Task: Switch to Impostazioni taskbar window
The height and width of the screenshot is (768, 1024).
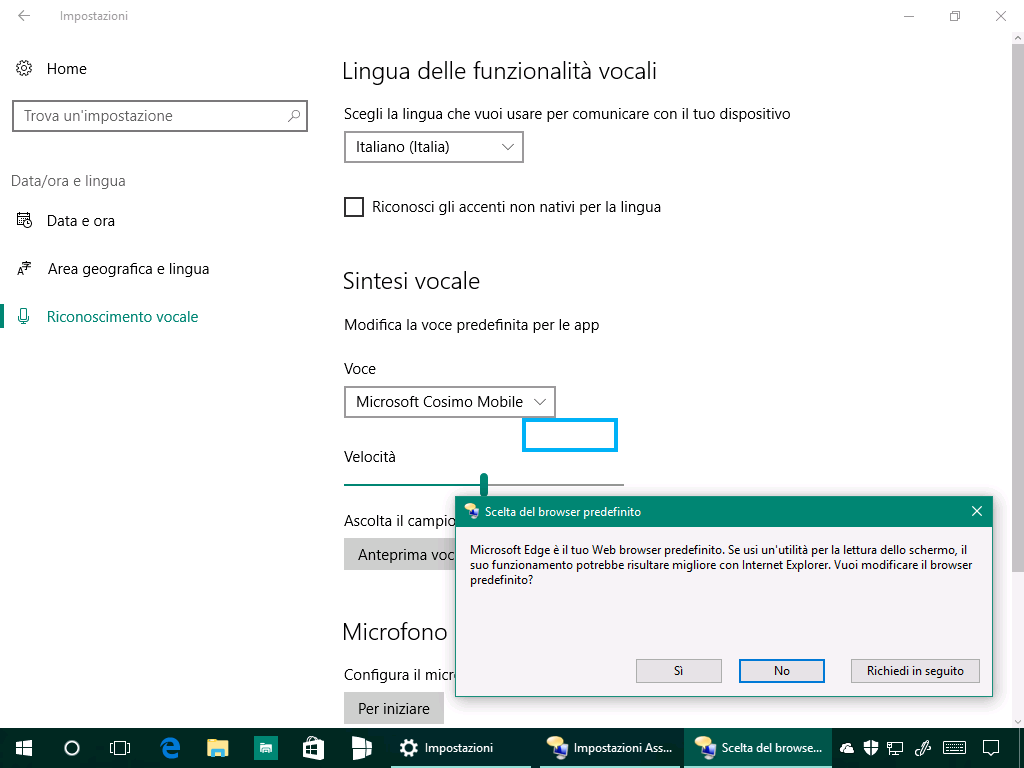Action: pos(461,748)
